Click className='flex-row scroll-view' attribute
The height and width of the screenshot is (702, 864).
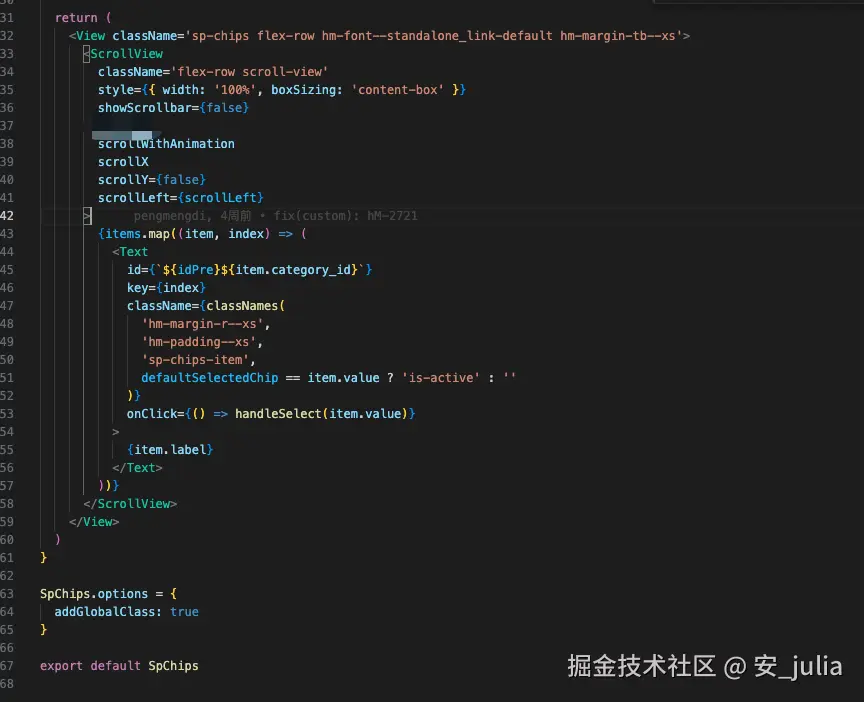click(x=213, y=72)
